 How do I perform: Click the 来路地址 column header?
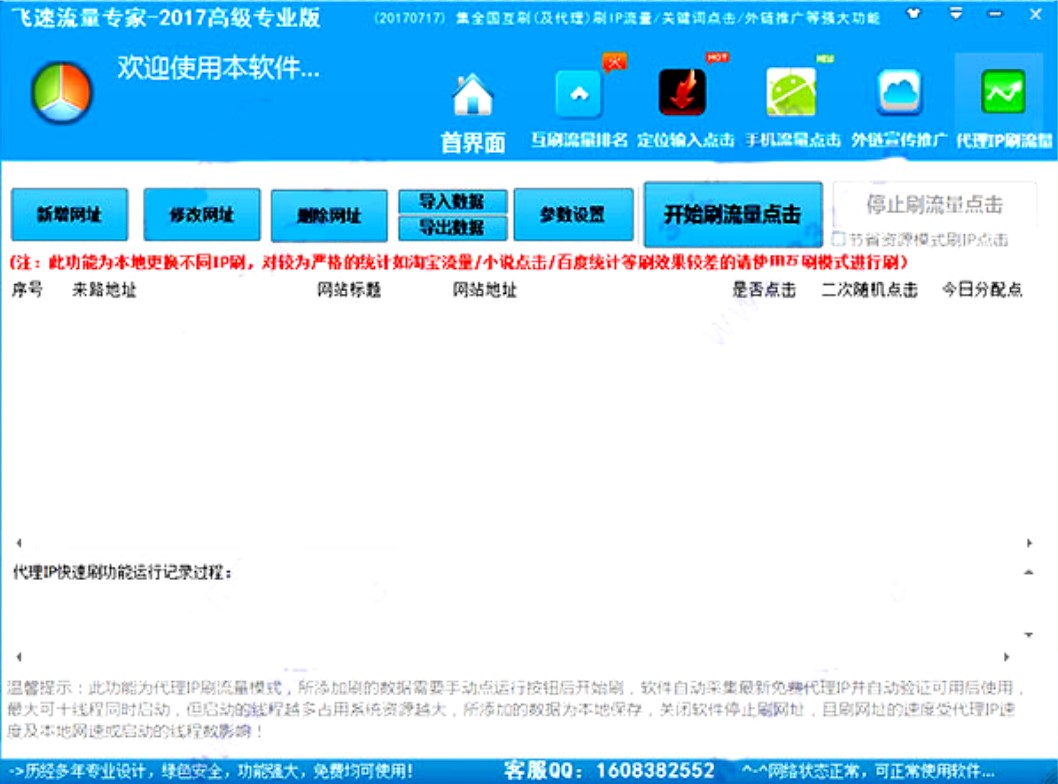[x=105, y=290]
